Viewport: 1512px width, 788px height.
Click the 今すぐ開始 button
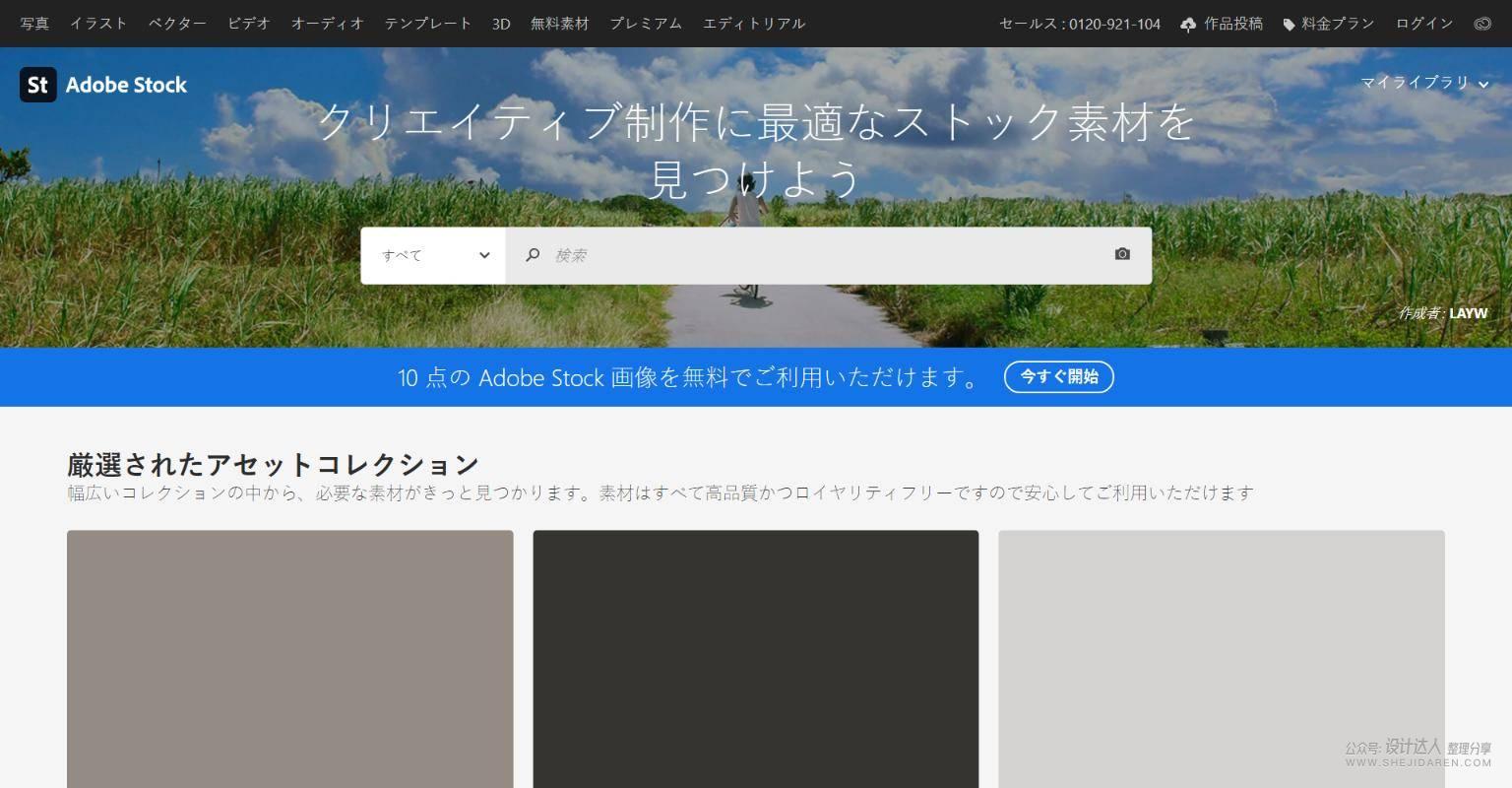pos(1059,377)
